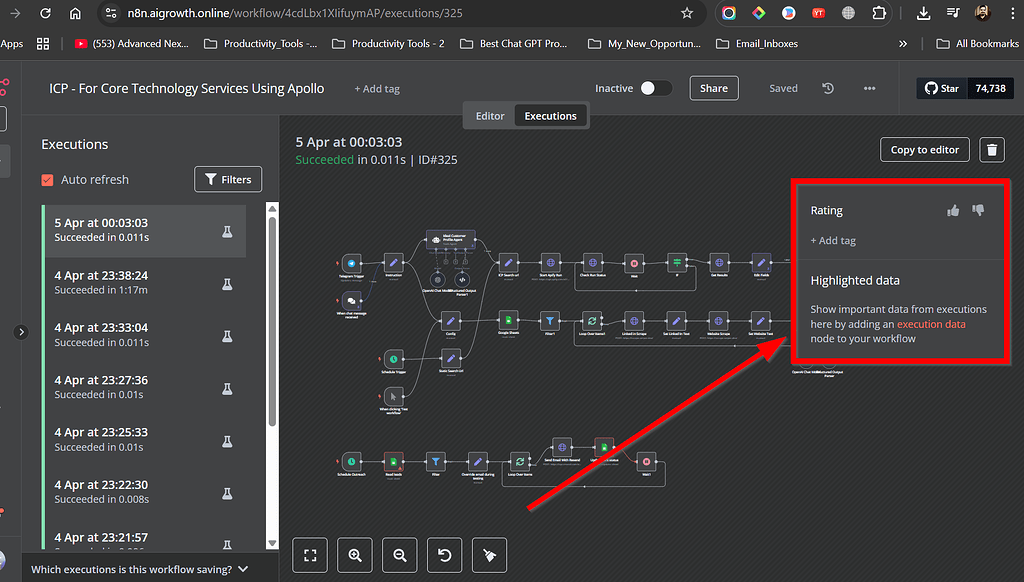The image size is (1024, 582).
Task: Click the thumbs up rating icon
Action: click(x=953, y=210)
